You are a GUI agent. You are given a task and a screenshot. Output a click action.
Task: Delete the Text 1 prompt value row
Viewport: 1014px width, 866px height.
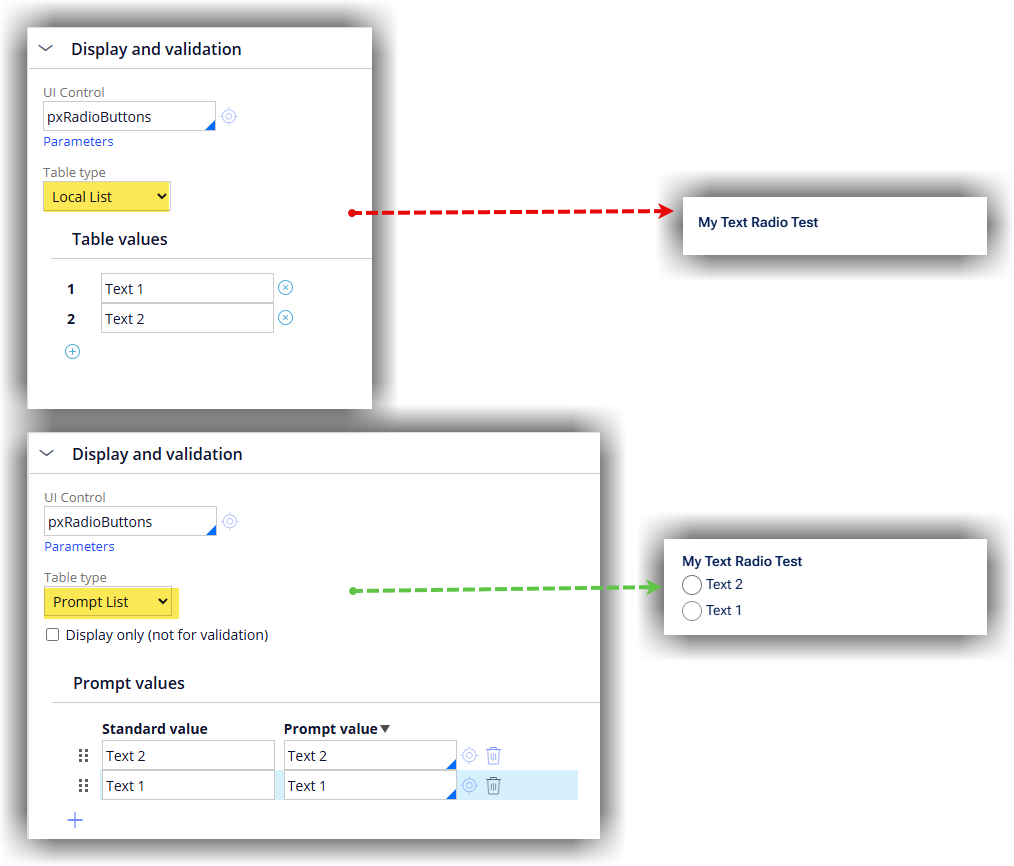[493, 786]
